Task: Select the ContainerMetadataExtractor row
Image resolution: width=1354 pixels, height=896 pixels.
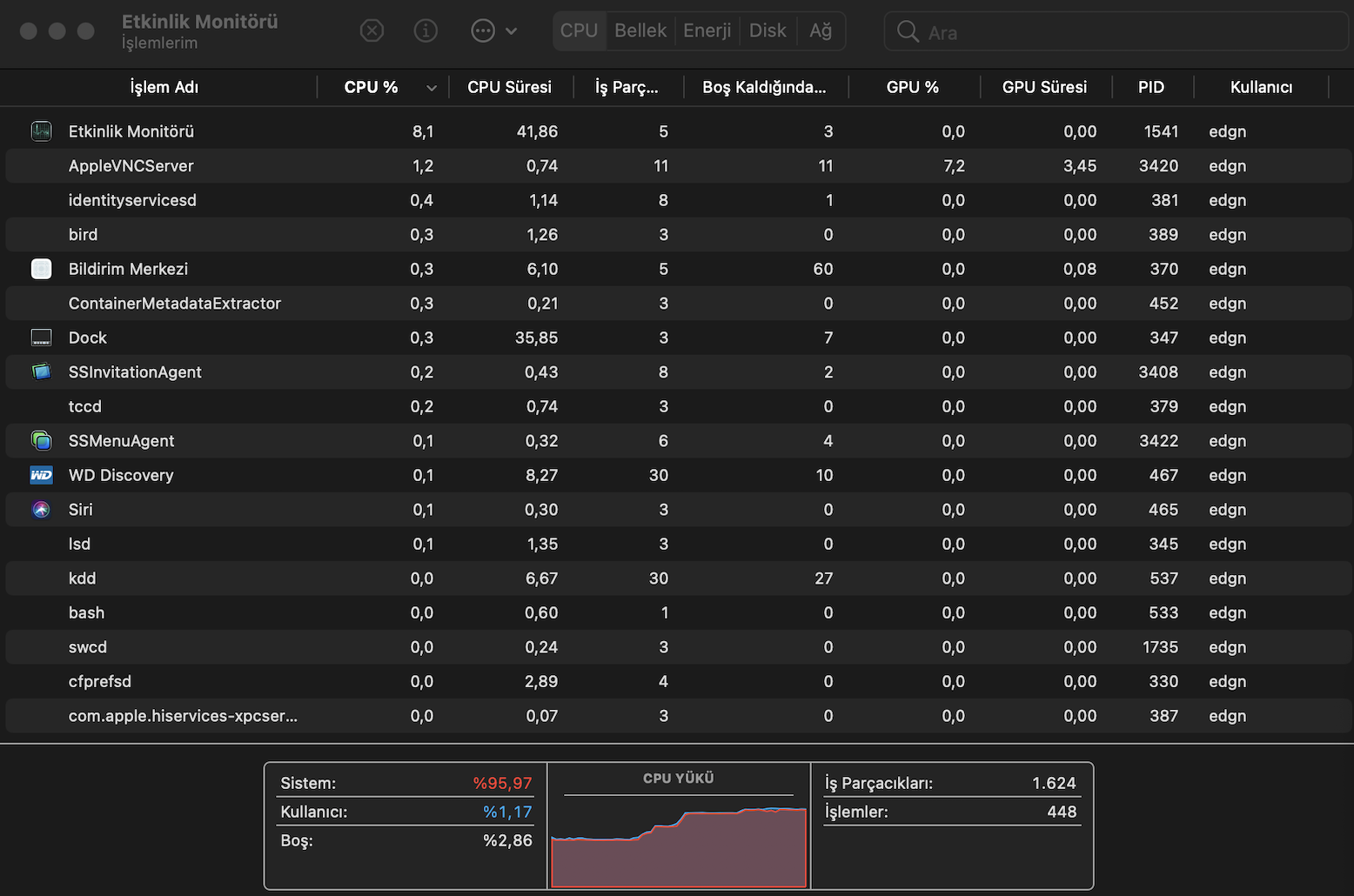Action: click(x=677, y=304)
